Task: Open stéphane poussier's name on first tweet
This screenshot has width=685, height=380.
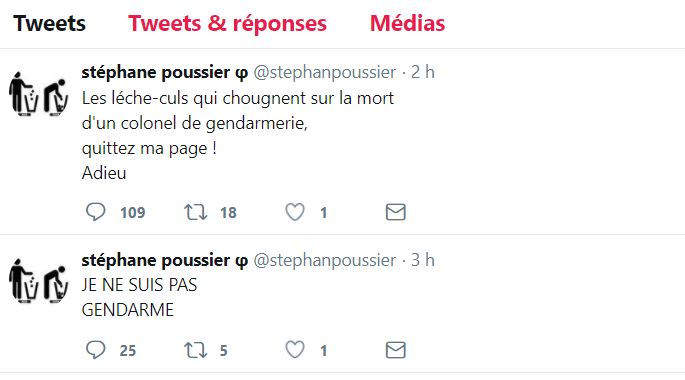Action: 165,72
